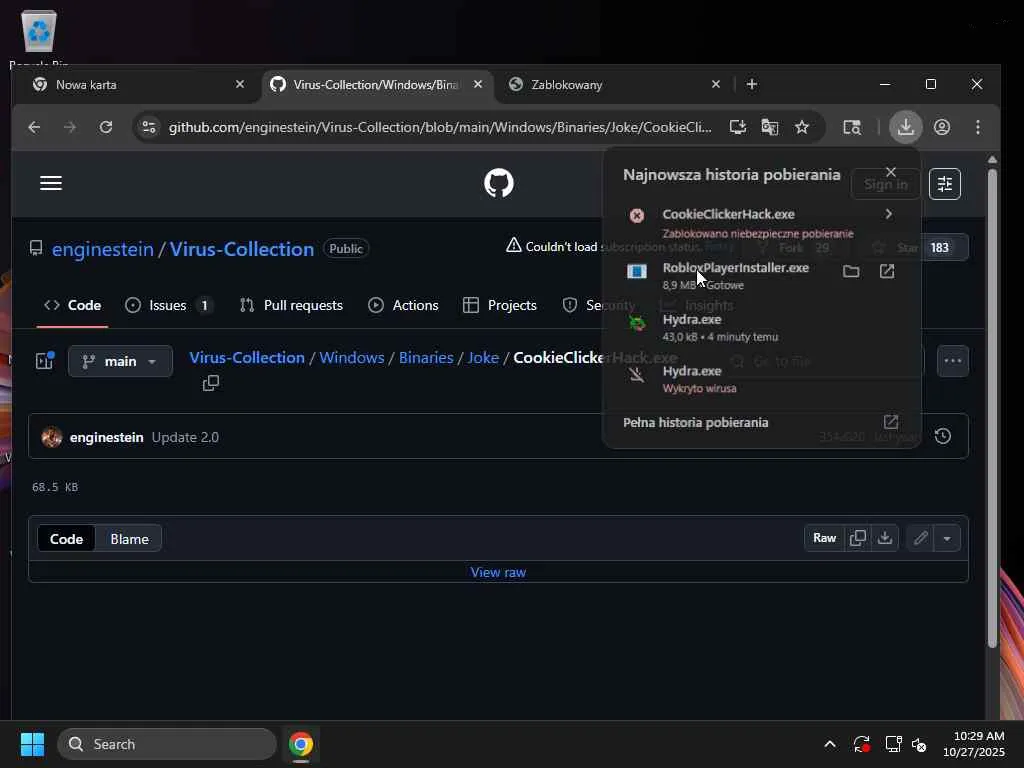The width and height of the screenshot is (1024, 768).
Task: Switch to the Code repository tab
Action: tap(72, 305)
